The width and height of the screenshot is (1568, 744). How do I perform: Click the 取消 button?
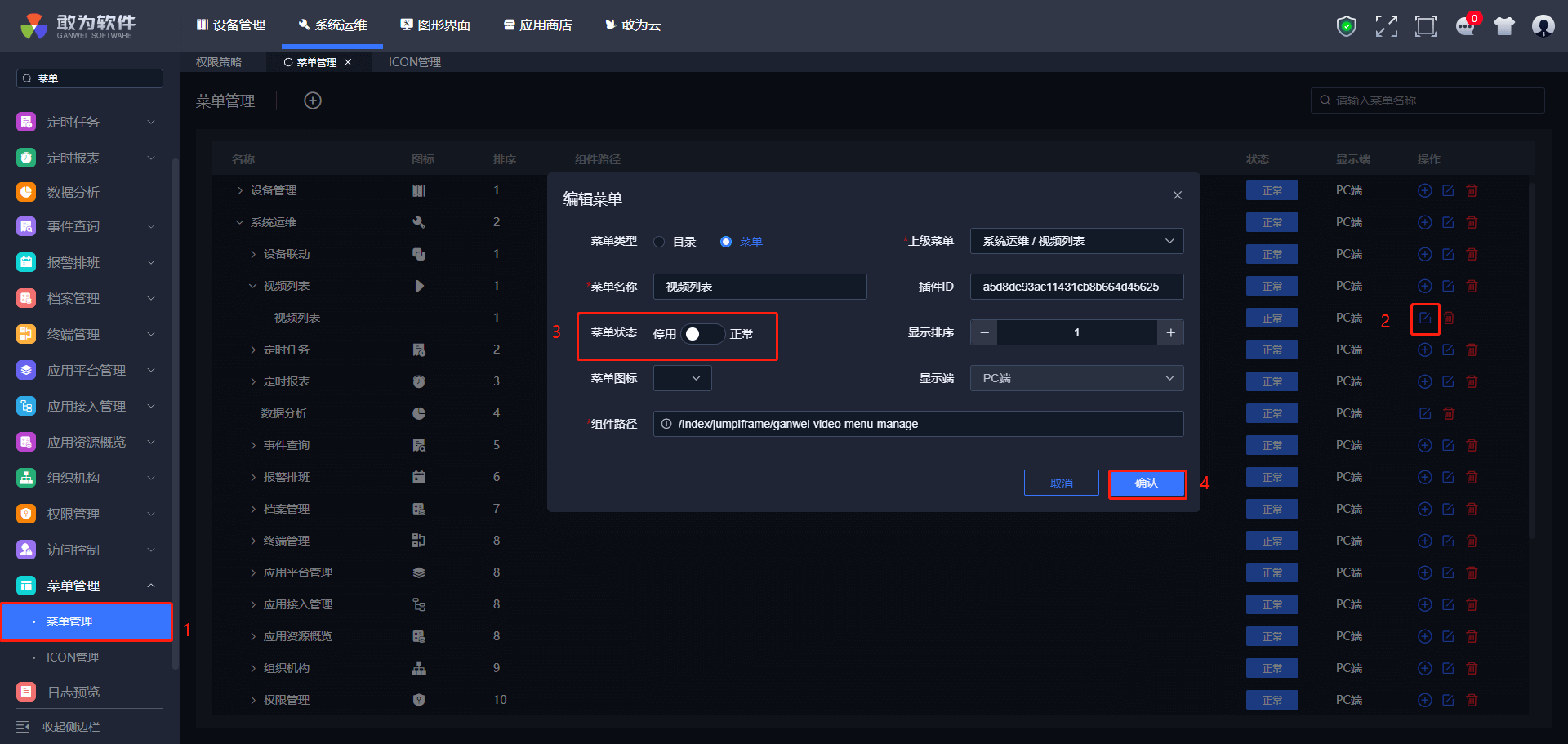click(x=1061, y=483)
